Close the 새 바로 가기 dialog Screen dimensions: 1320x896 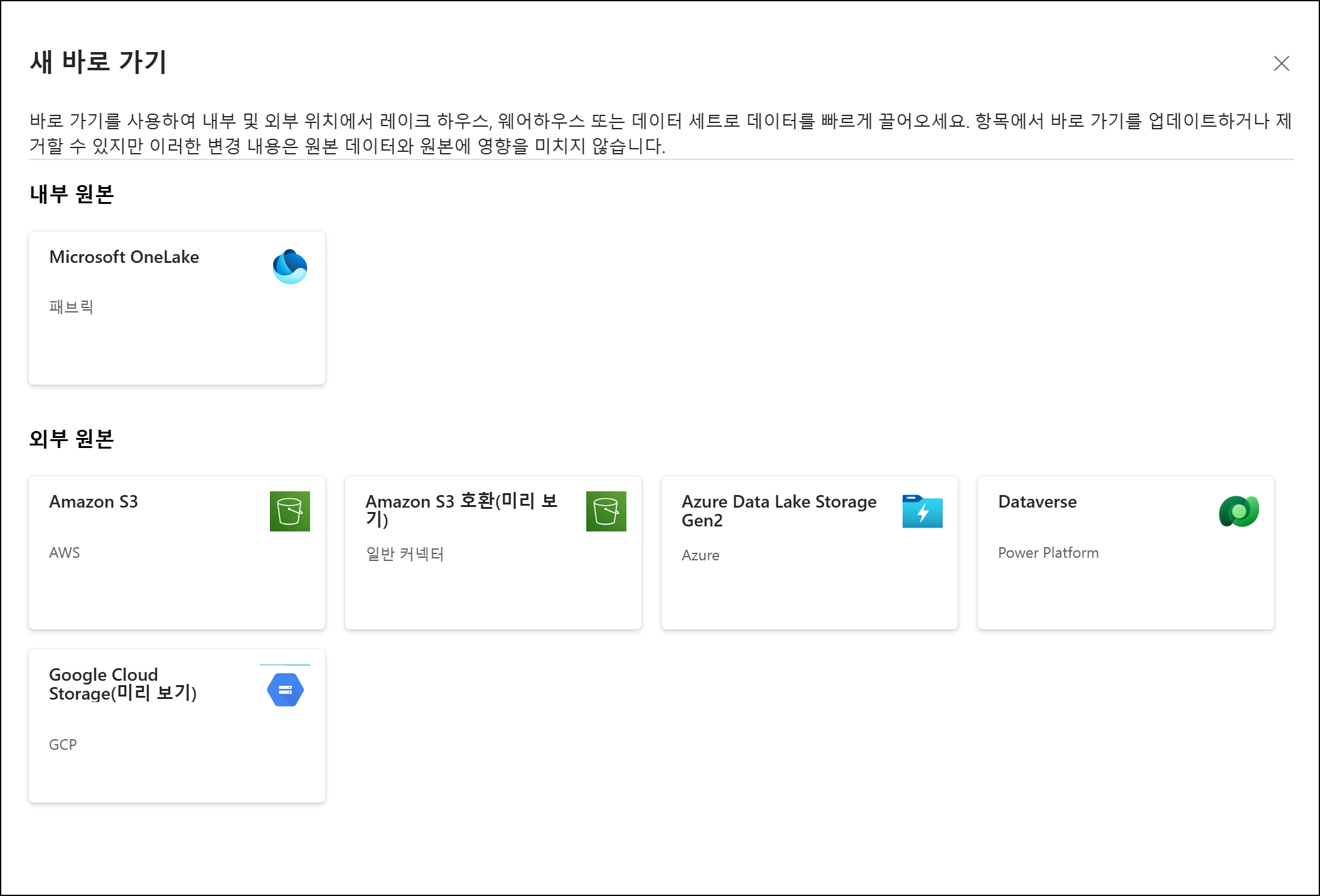(1281, 63)
